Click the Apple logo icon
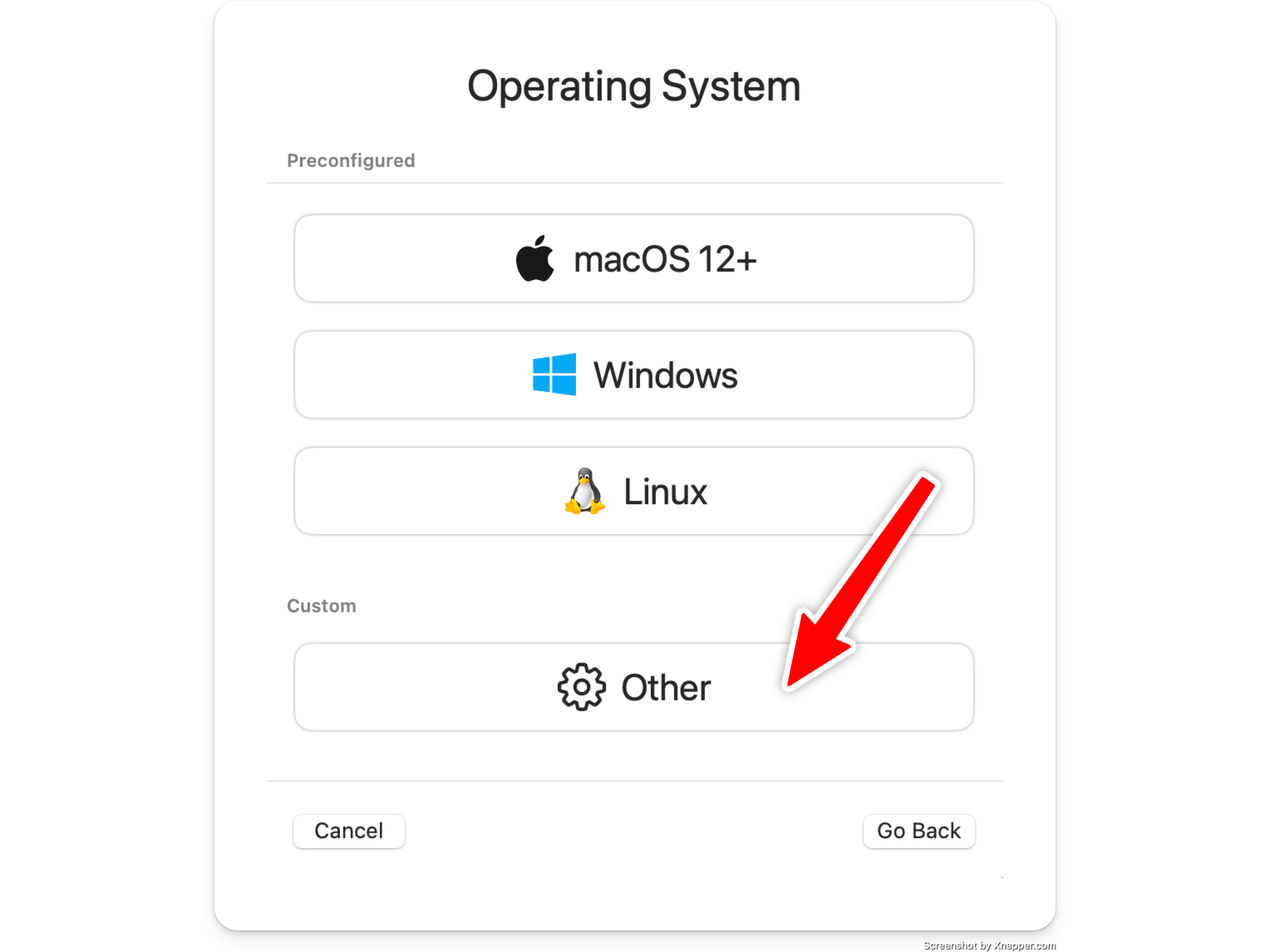Viewport: 1270px width, 952px height. tap(534, 258)
